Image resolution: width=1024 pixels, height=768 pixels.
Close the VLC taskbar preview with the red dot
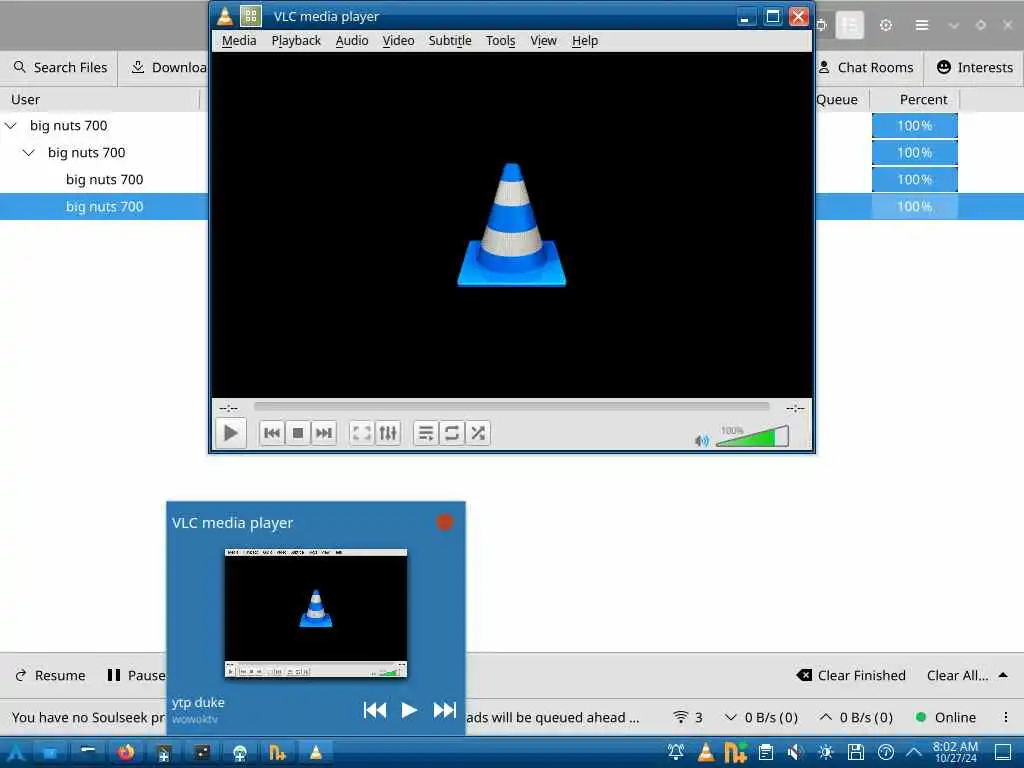(x=445, y=522)
